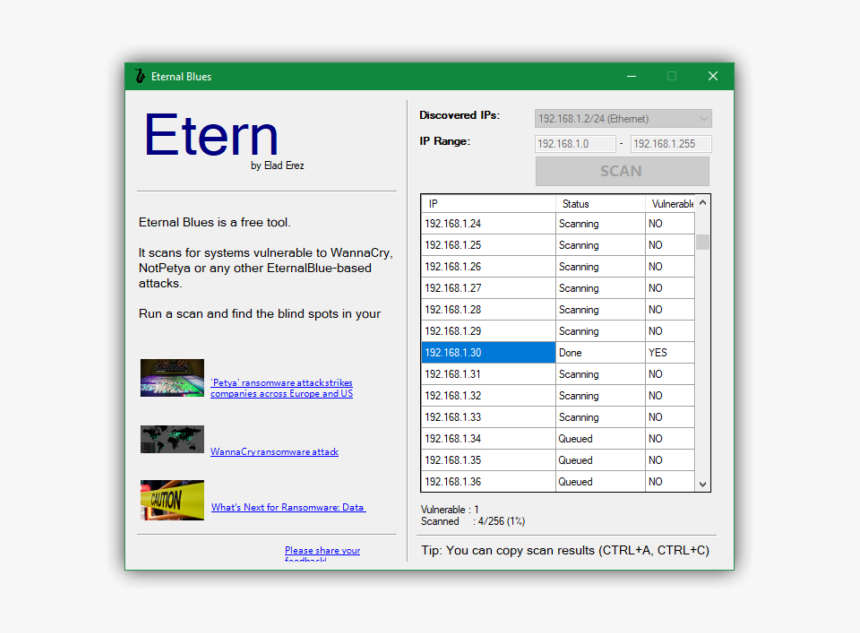Select row 192.168.1.31
860x633 pixels.
point(558,374)
